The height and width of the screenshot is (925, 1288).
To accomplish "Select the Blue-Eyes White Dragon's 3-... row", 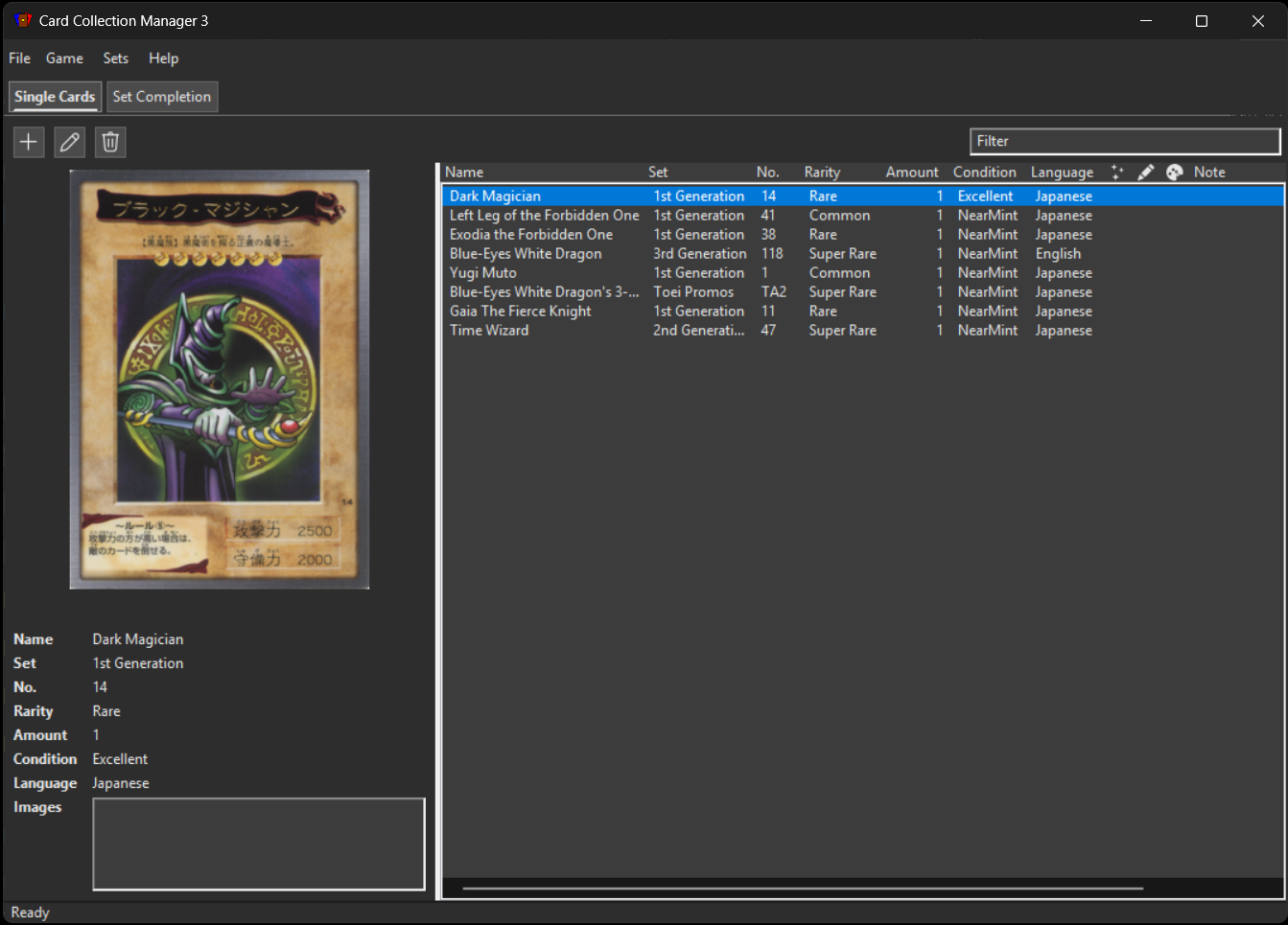I will [x=863, y=292].
